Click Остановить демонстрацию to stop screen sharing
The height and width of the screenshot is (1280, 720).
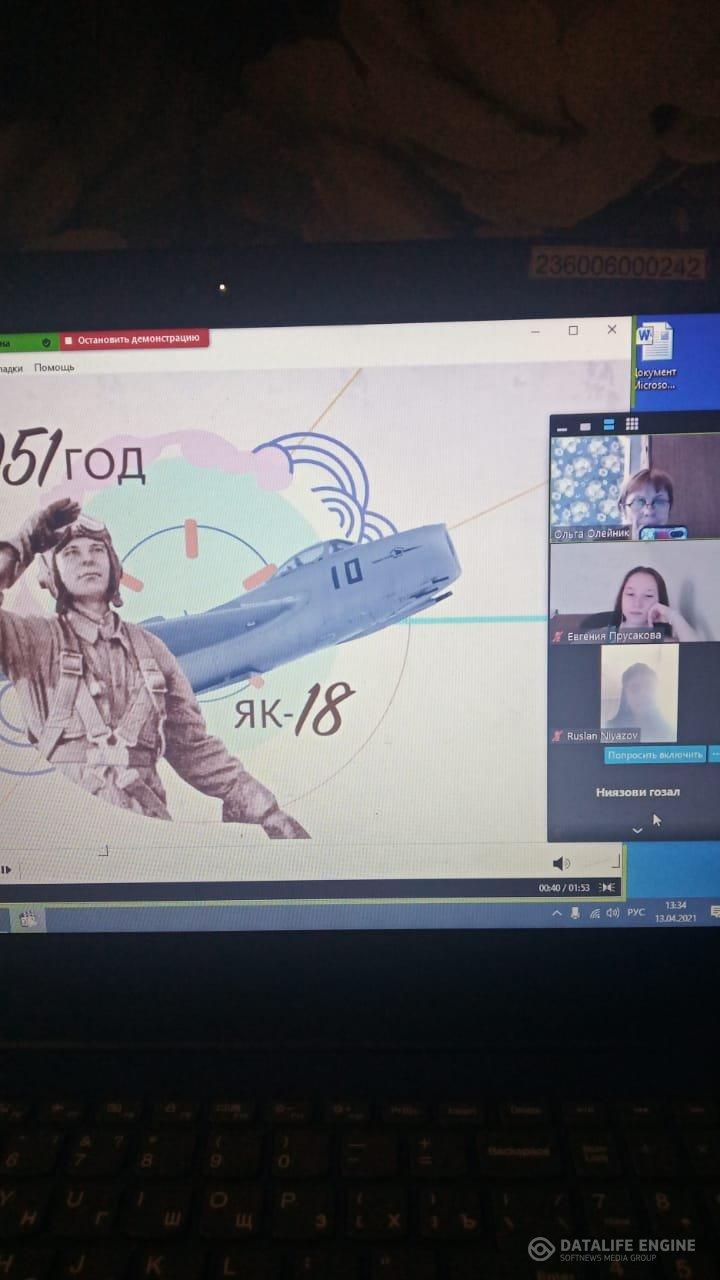(134, 339)
